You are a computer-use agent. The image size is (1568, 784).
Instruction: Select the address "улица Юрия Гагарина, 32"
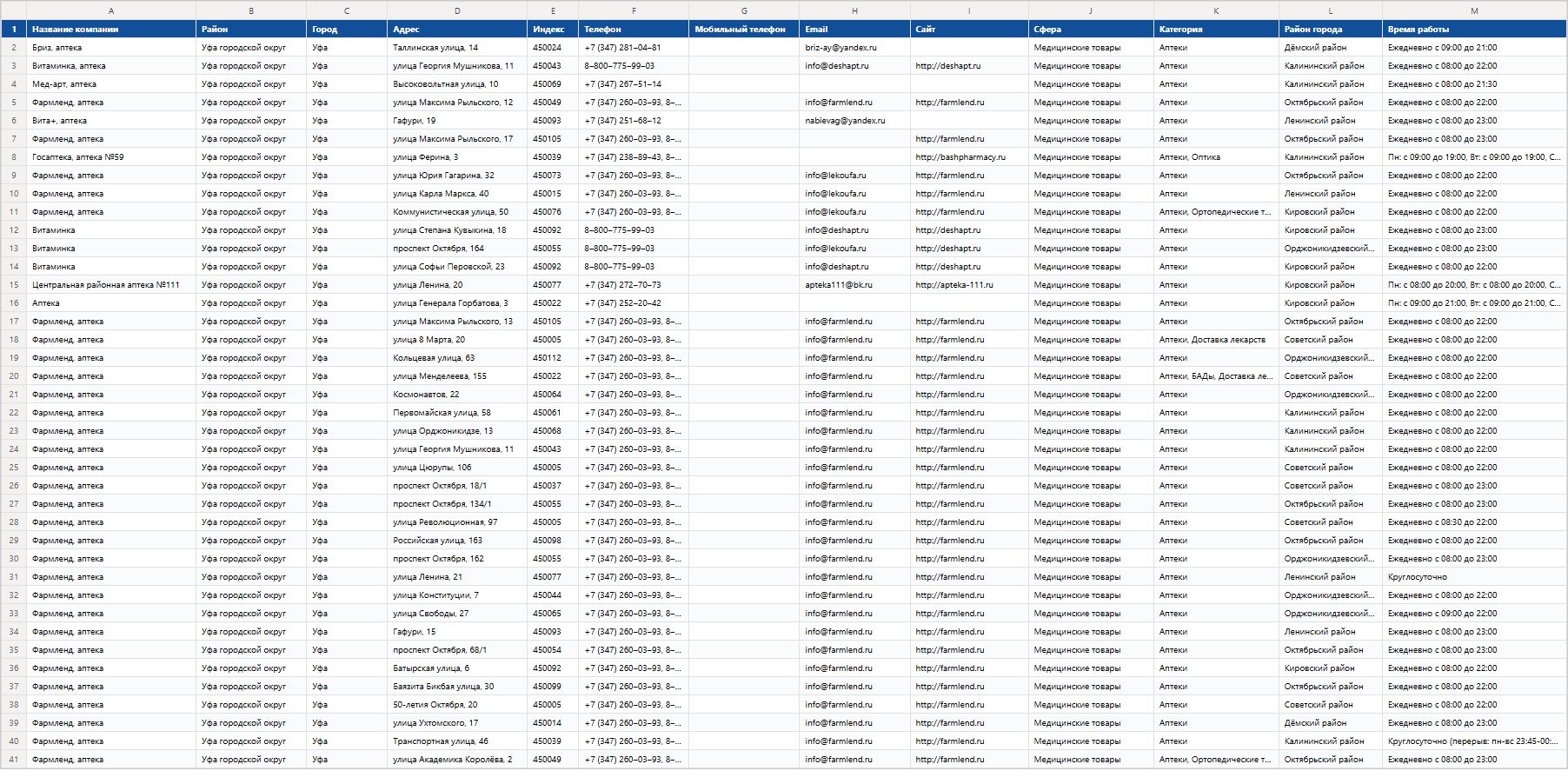457,176
